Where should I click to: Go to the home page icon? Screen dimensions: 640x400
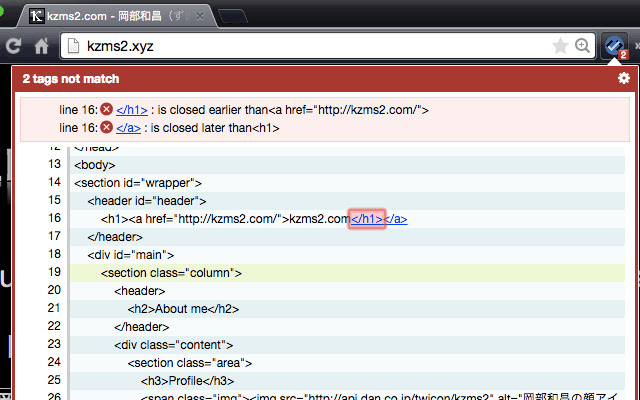[41, 46]
